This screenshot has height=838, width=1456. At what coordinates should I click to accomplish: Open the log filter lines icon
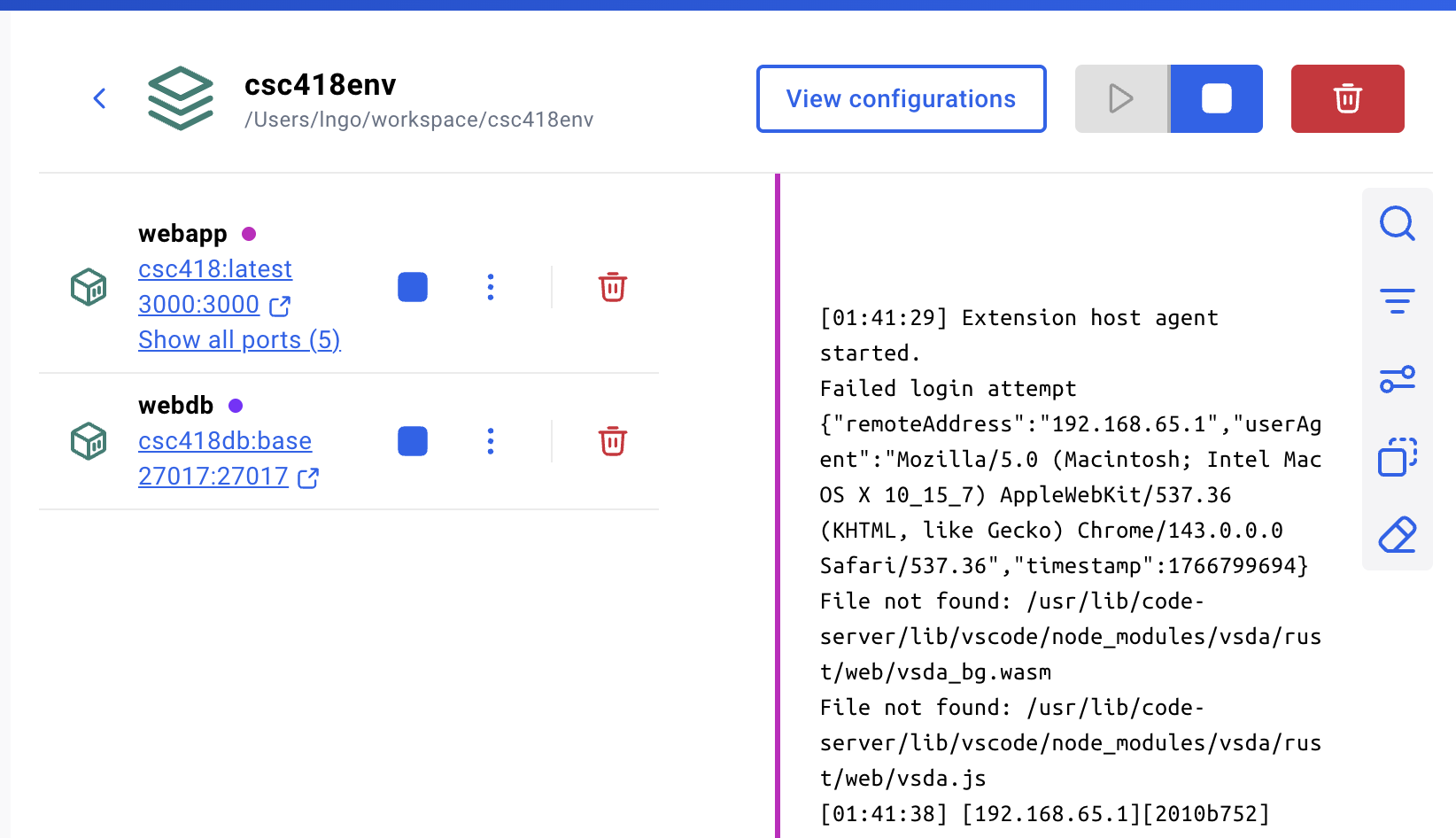coord(1397,301)
